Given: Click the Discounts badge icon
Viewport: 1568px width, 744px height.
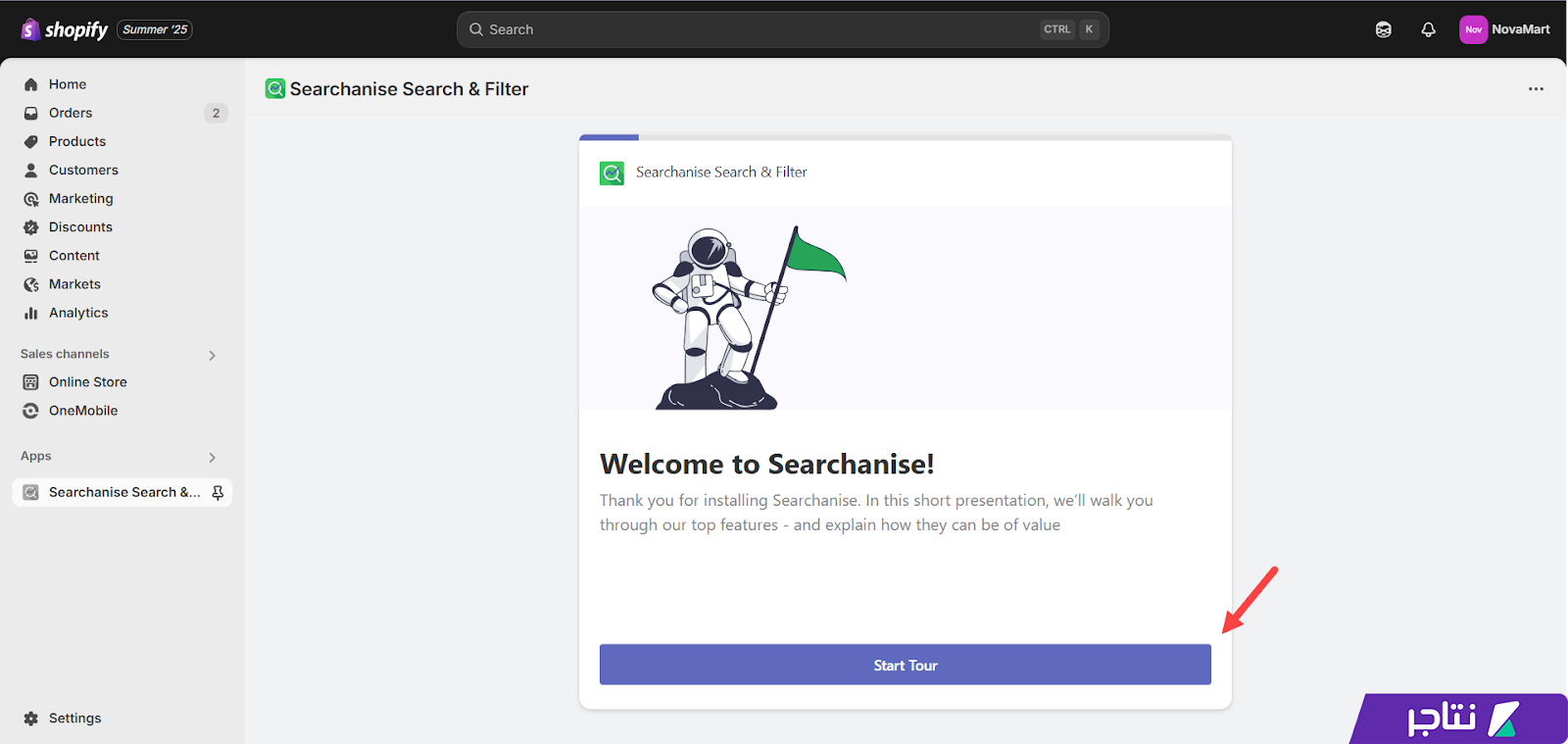Looking at the screenshot, I should (x=31, y=227).
